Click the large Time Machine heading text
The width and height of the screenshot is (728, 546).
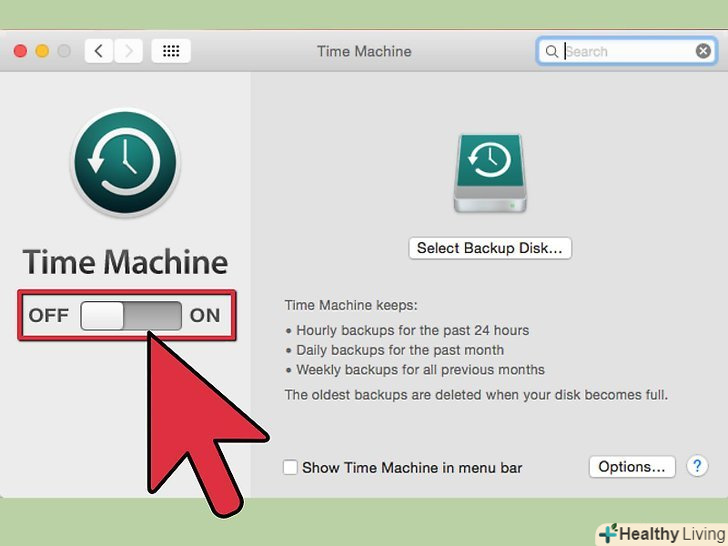pos(125,262)
